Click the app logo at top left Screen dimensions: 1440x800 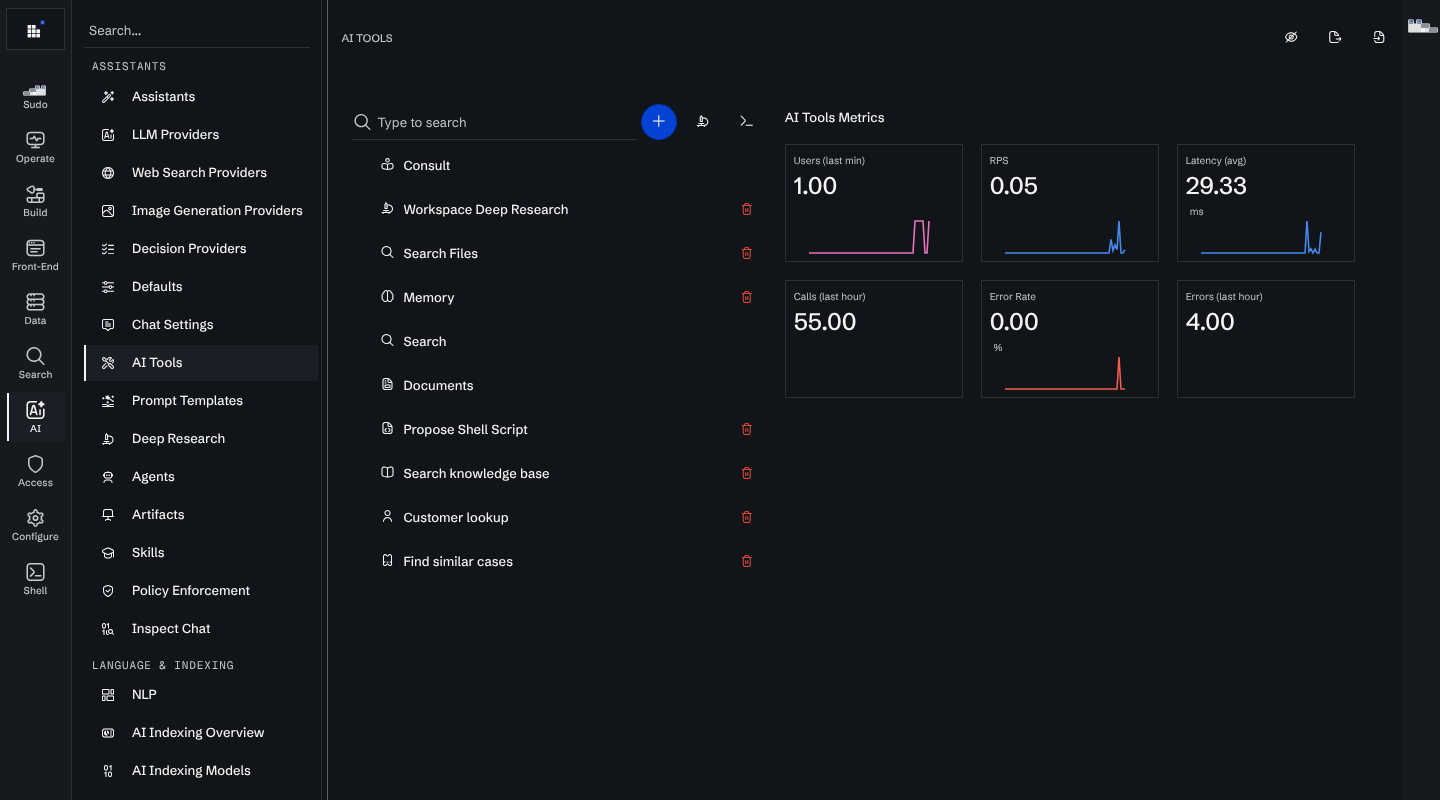click(x=35, y=30)
